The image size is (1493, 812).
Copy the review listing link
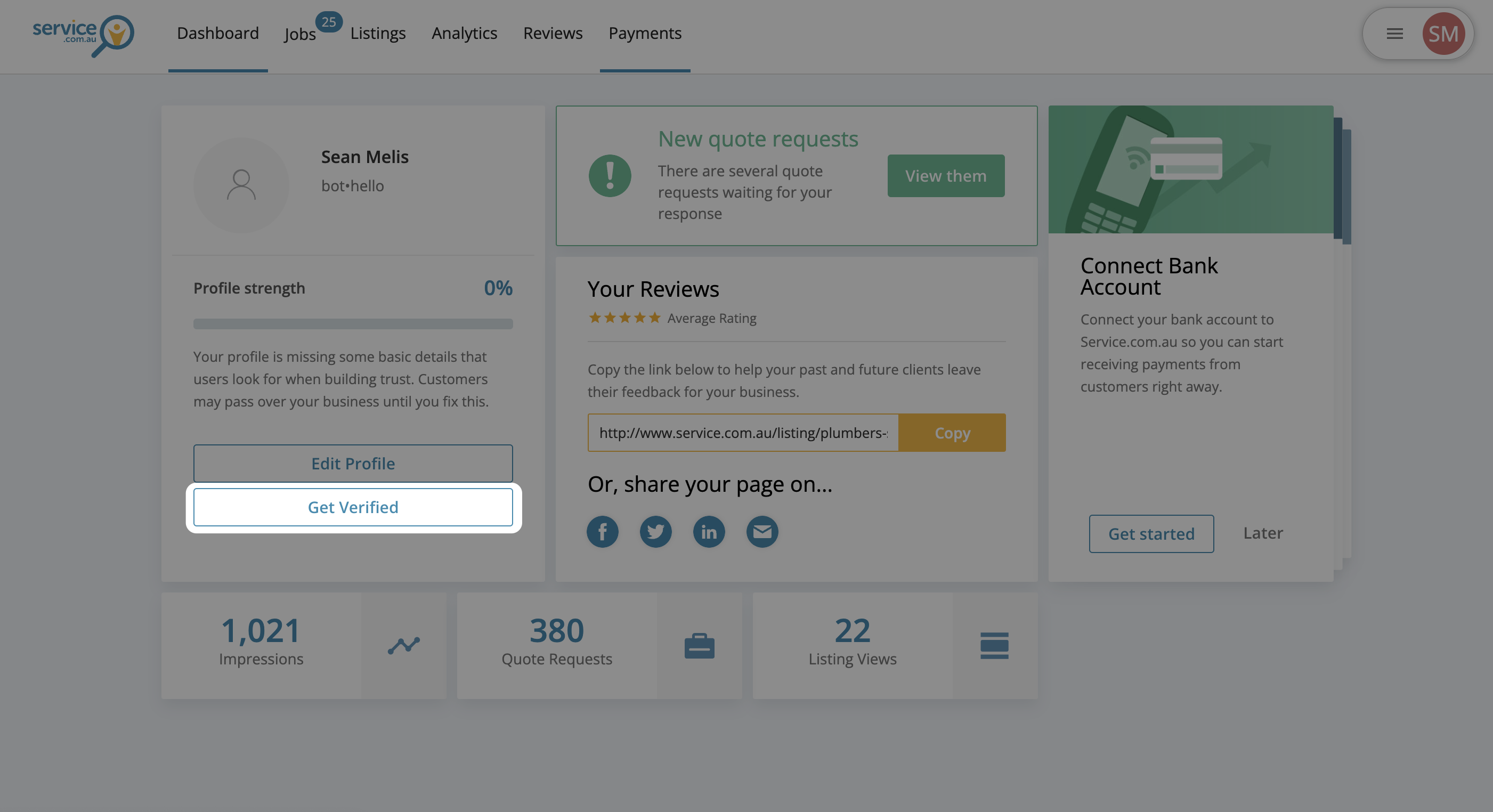point(952,432)
